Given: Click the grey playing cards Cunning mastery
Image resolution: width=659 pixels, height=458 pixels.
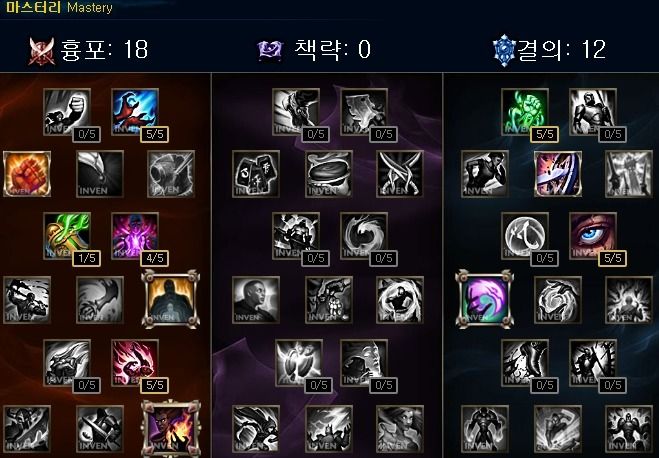Looking at the screenshot, I should 256,174.
